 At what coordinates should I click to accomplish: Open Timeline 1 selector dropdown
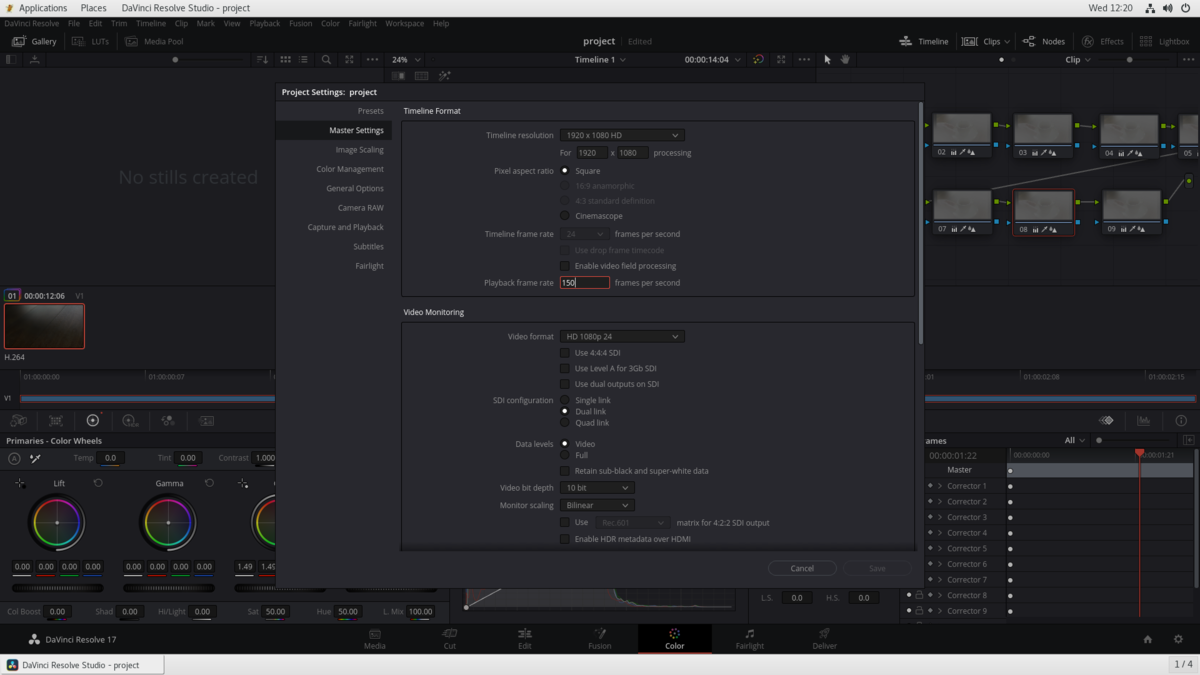click(600, 59)
